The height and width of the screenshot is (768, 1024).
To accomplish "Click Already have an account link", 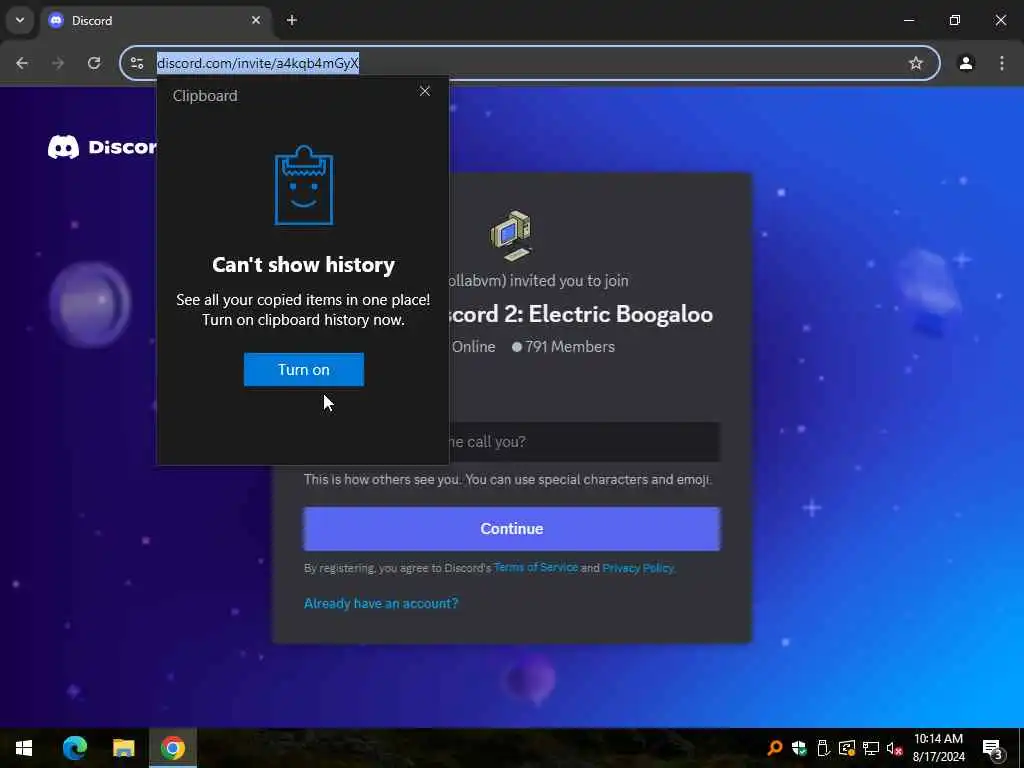I will pos(381,603).
